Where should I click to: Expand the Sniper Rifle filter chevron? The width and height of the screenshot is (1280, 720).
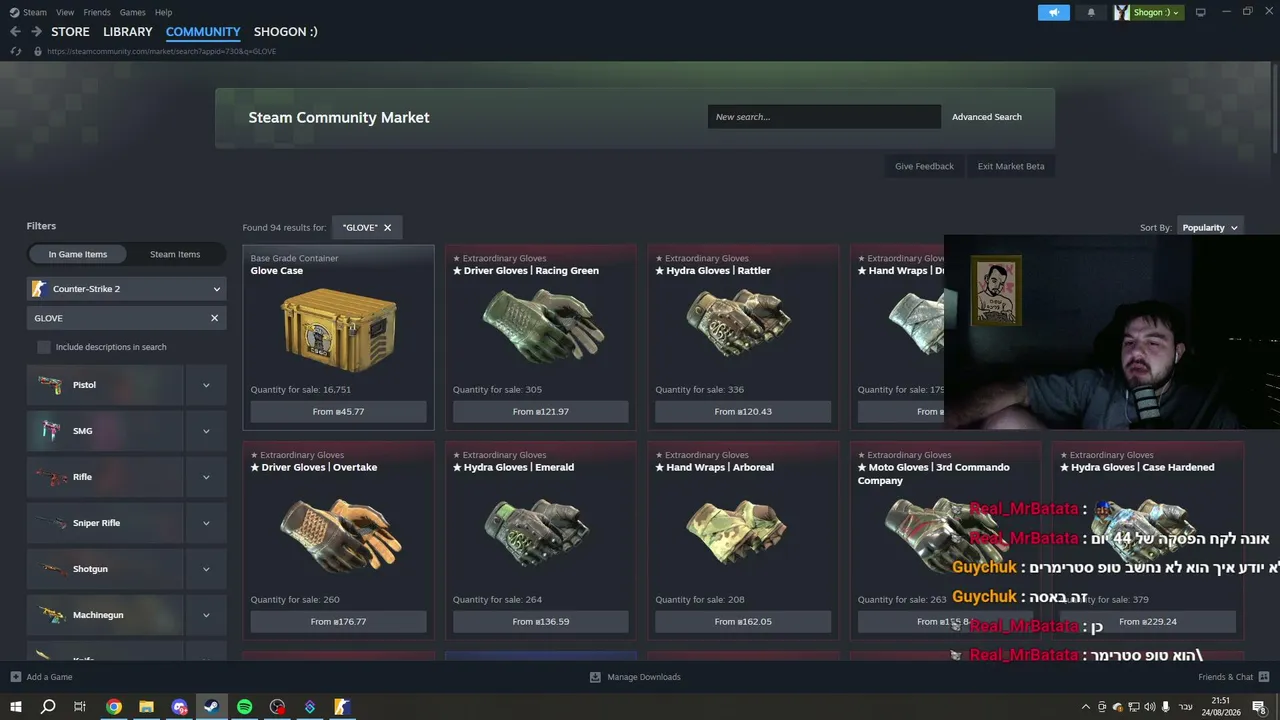[x=206, y=523]
